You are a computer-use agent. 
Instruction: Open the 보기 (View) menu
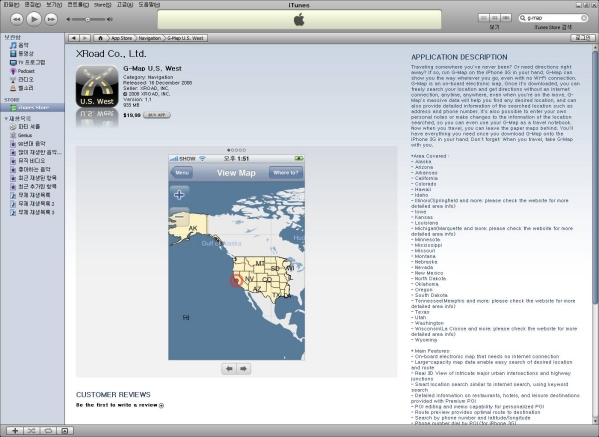coord(54,5)
